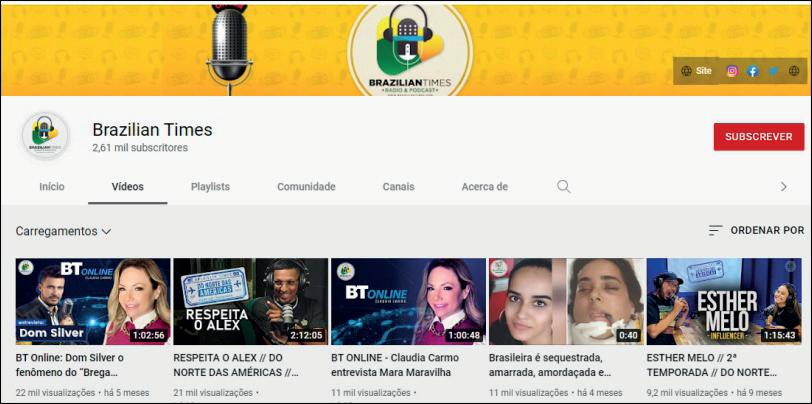This screenshot has height=404, width=812.
Task: Show more tabs with the right chevron
Action: (784, 186)
